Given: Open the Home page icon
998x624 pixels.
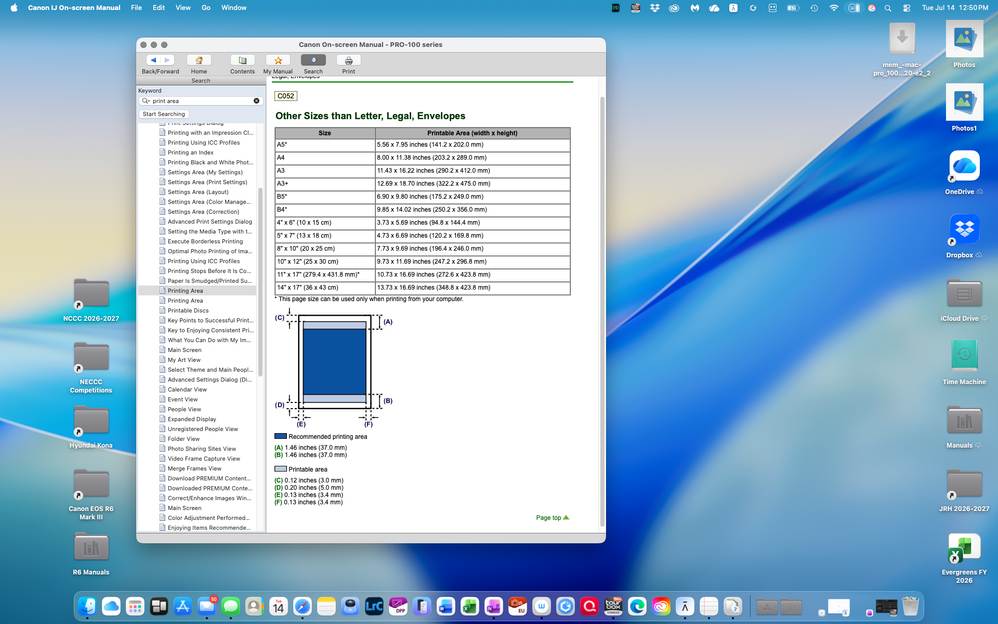Looking at the screenshot, I should [199, 60].
